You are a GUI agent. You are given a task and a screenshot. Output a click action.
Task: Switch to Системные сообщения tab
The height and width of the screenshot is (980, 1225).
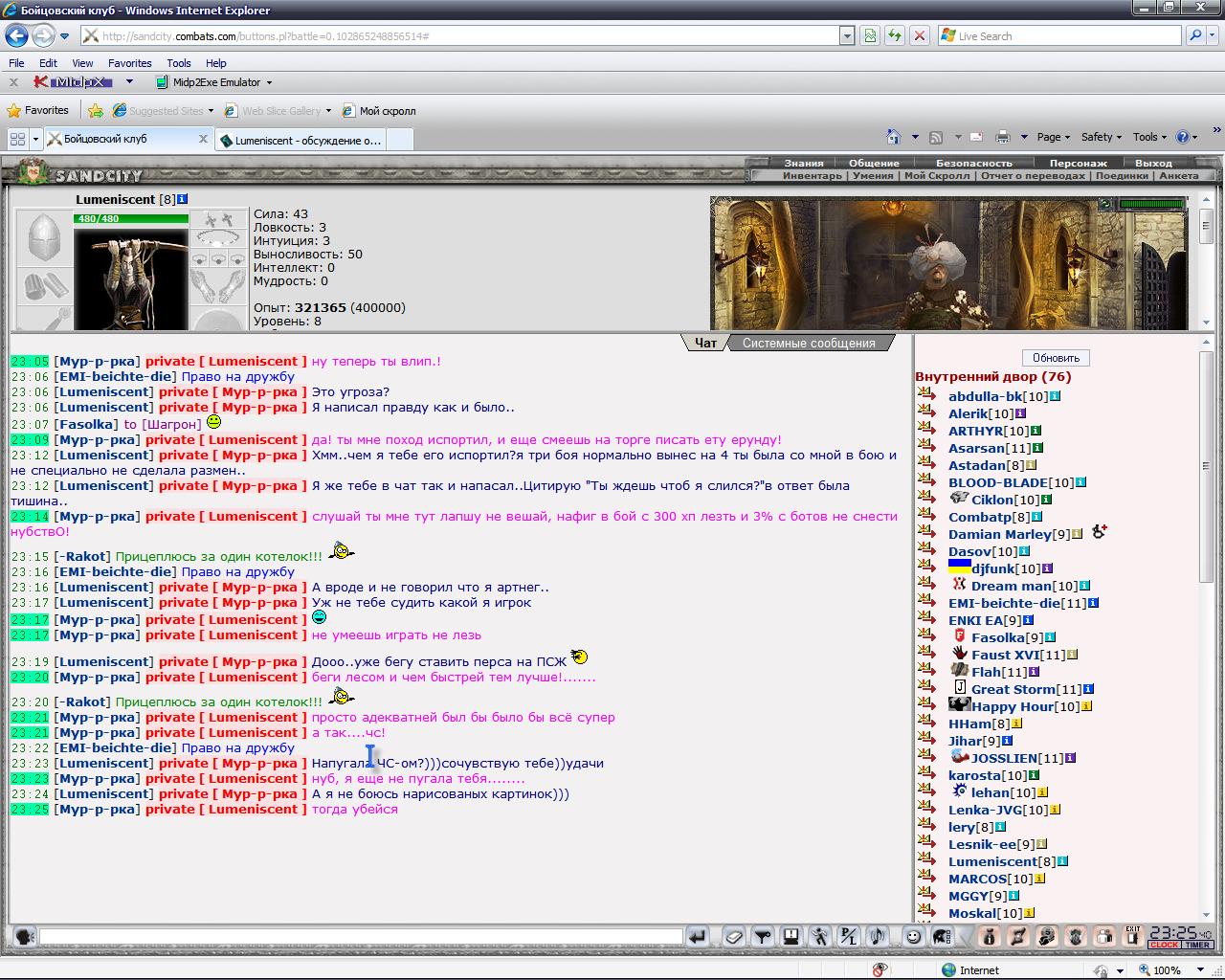(x=809, y=343)
